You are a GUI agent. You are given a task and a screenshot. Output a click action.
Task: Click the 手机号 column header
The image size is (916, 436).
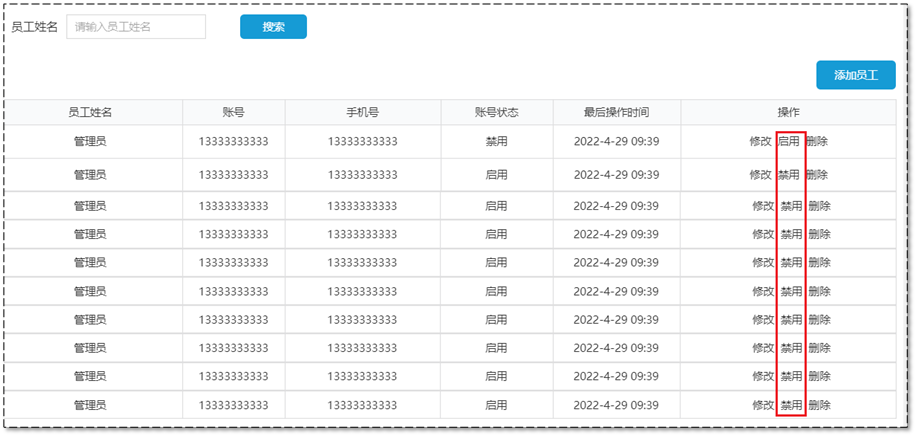pos(362,112)
